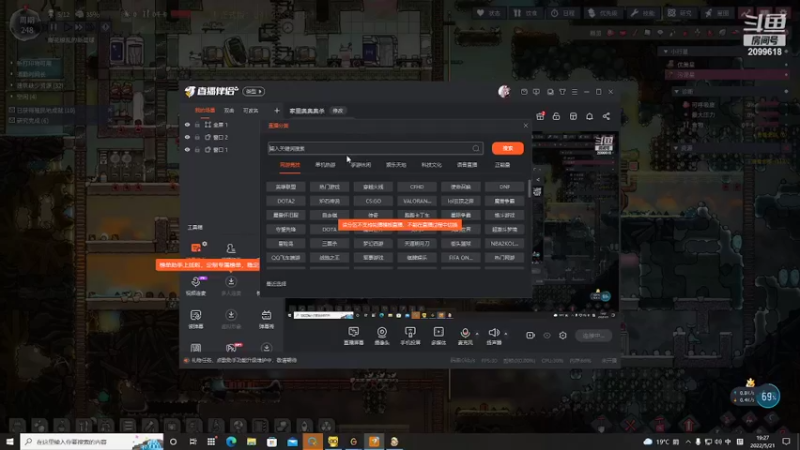This screenshot has width=800, height=450.
Task: Select FIFA ON... game category
Action: pyautogui.click(x=461, y=258)
